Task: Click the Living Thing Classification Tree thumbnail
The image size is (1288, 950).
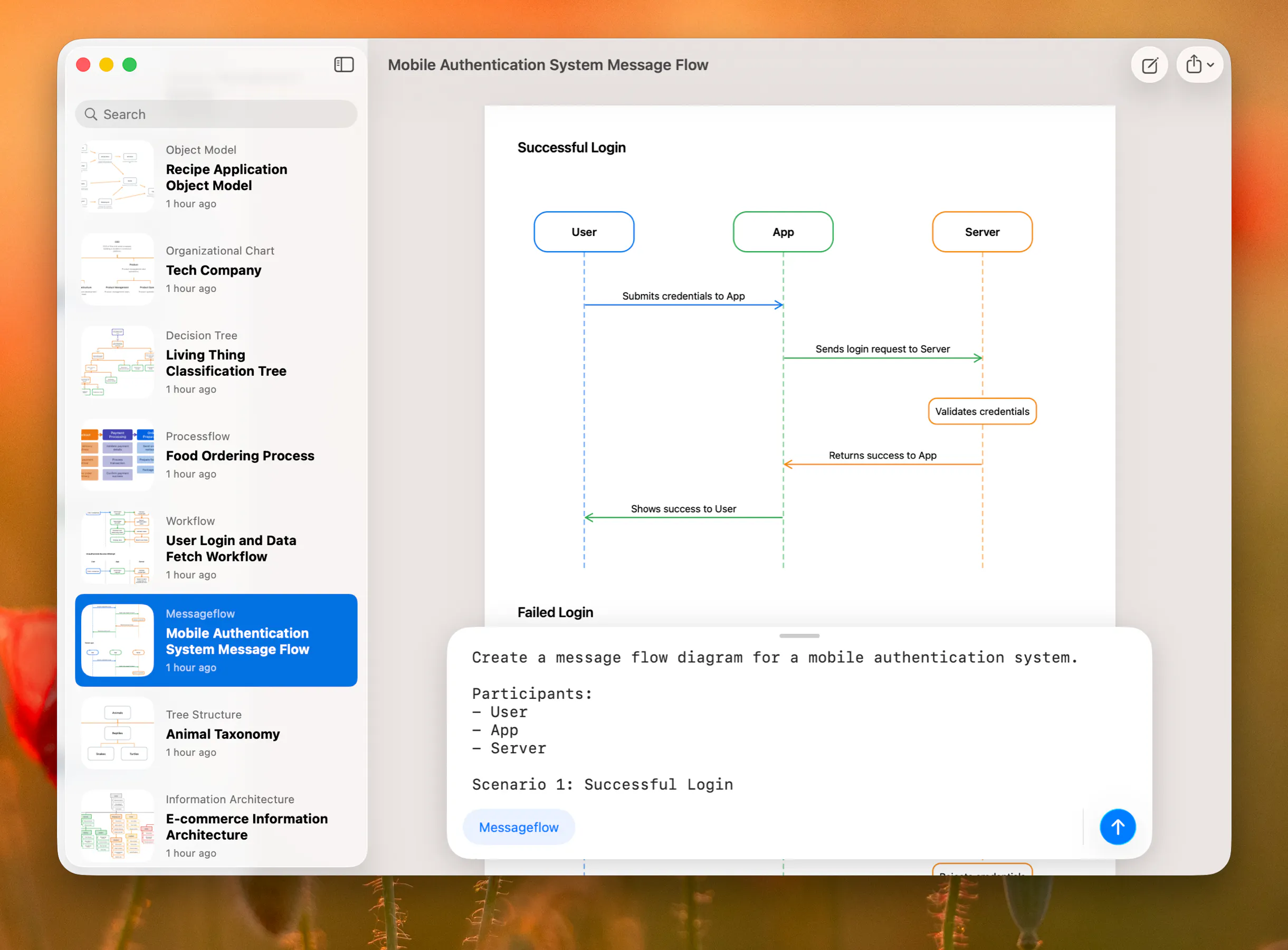Action: coord(118,362)
